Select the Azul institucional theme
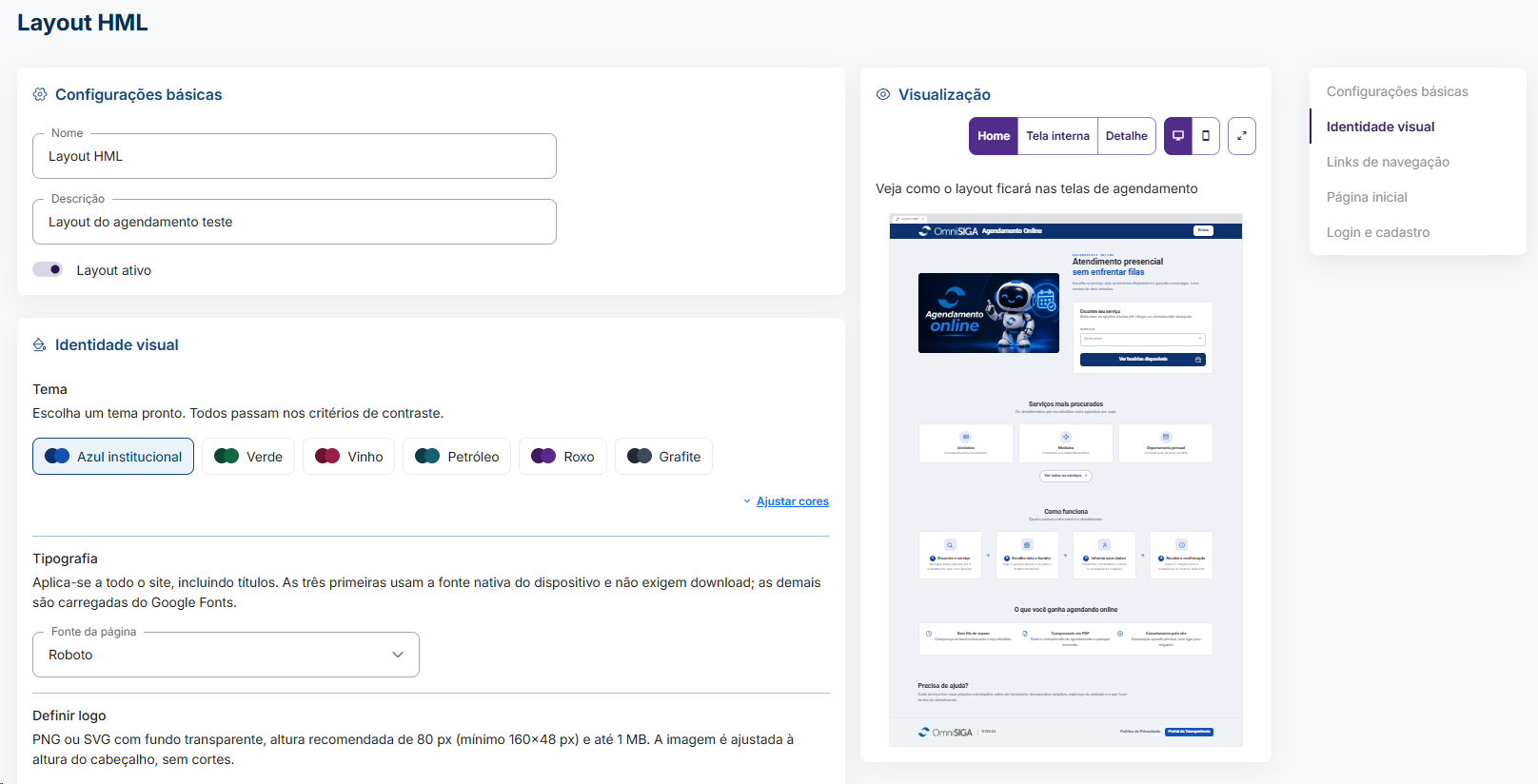This screenshot has width=1538, height=784. [113, 457]
